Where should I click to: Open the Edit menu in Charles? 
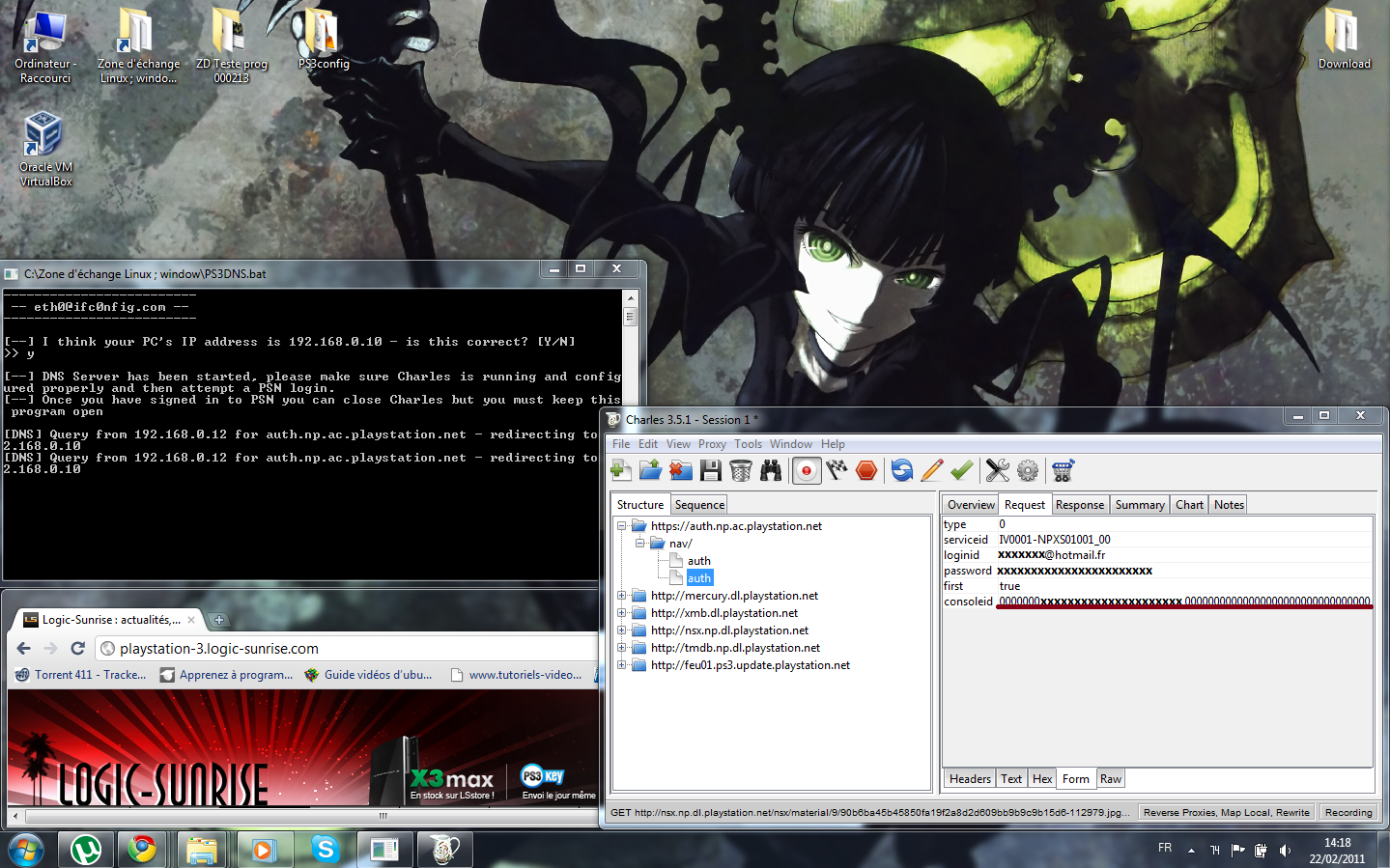click(x=648, y=444)
